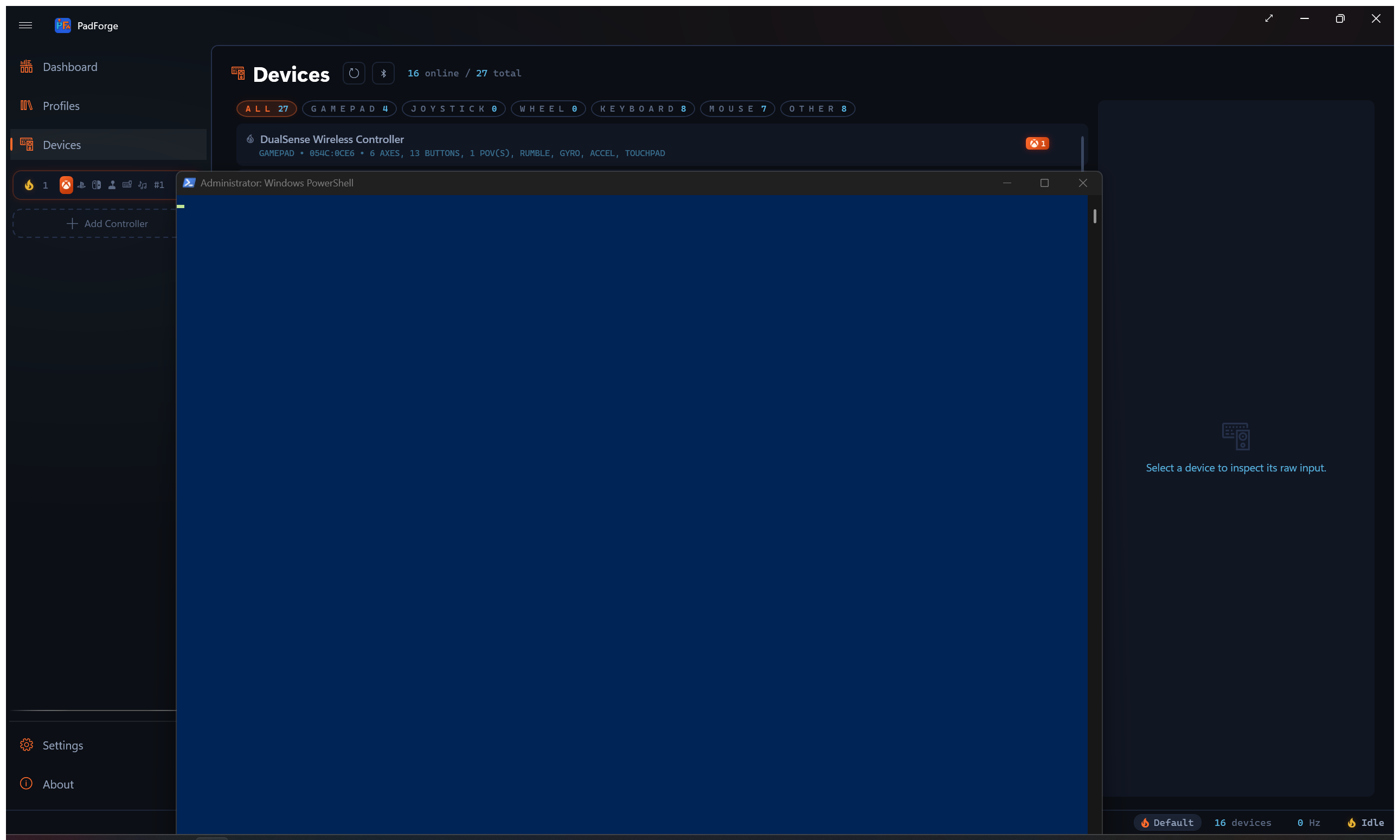
Task: Select DualSense Wireless Controller row
Action: pos(662,145)
